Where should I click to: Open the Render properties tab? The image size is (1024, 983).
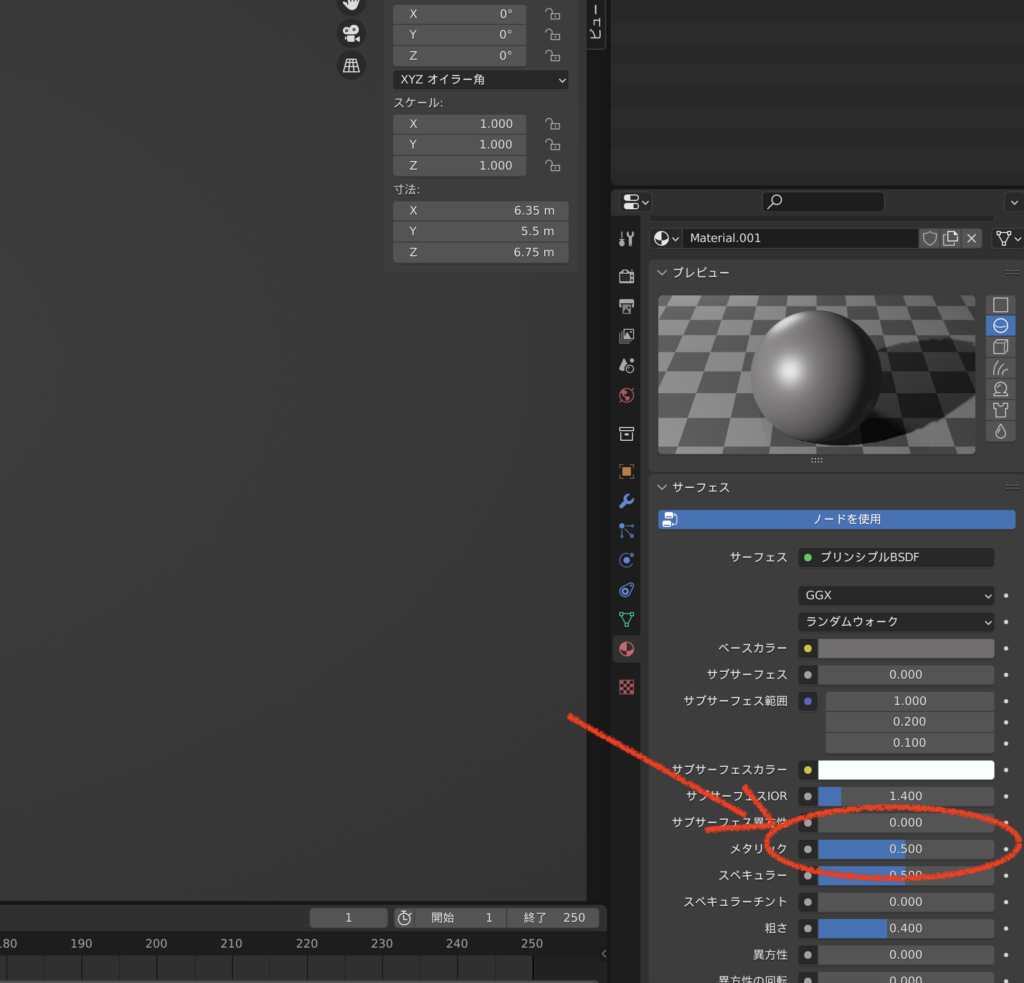point(627,276)
